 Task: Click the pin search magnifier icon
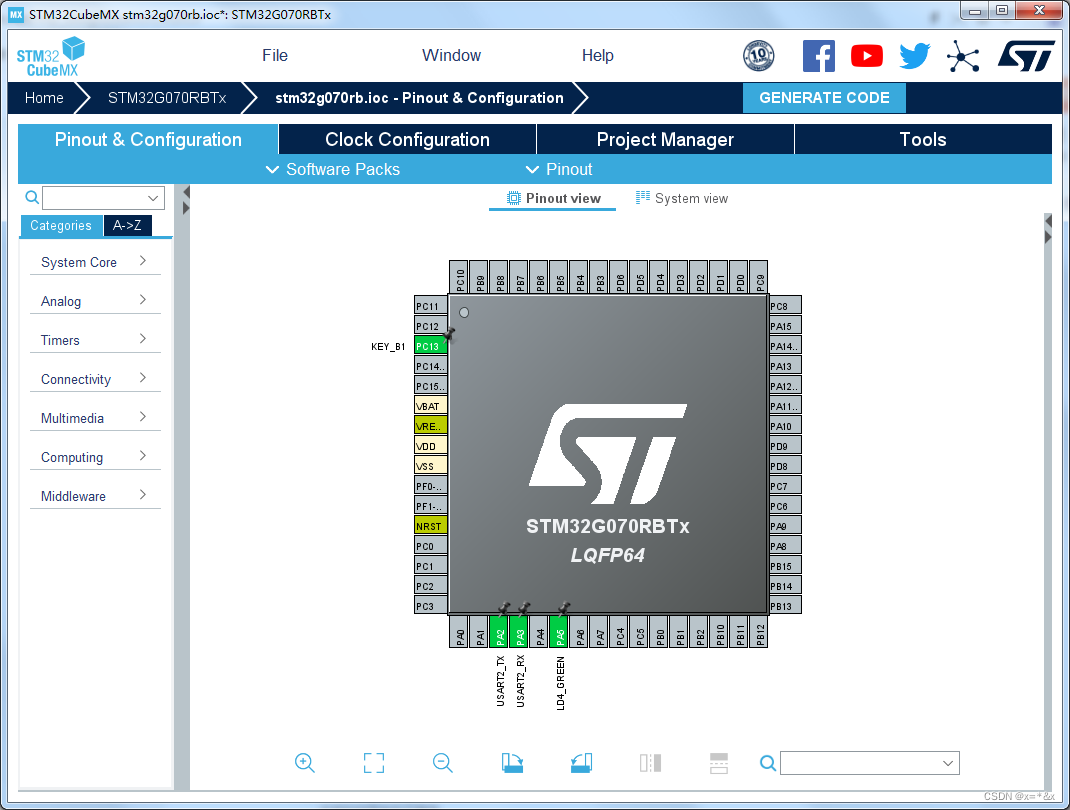768,763
